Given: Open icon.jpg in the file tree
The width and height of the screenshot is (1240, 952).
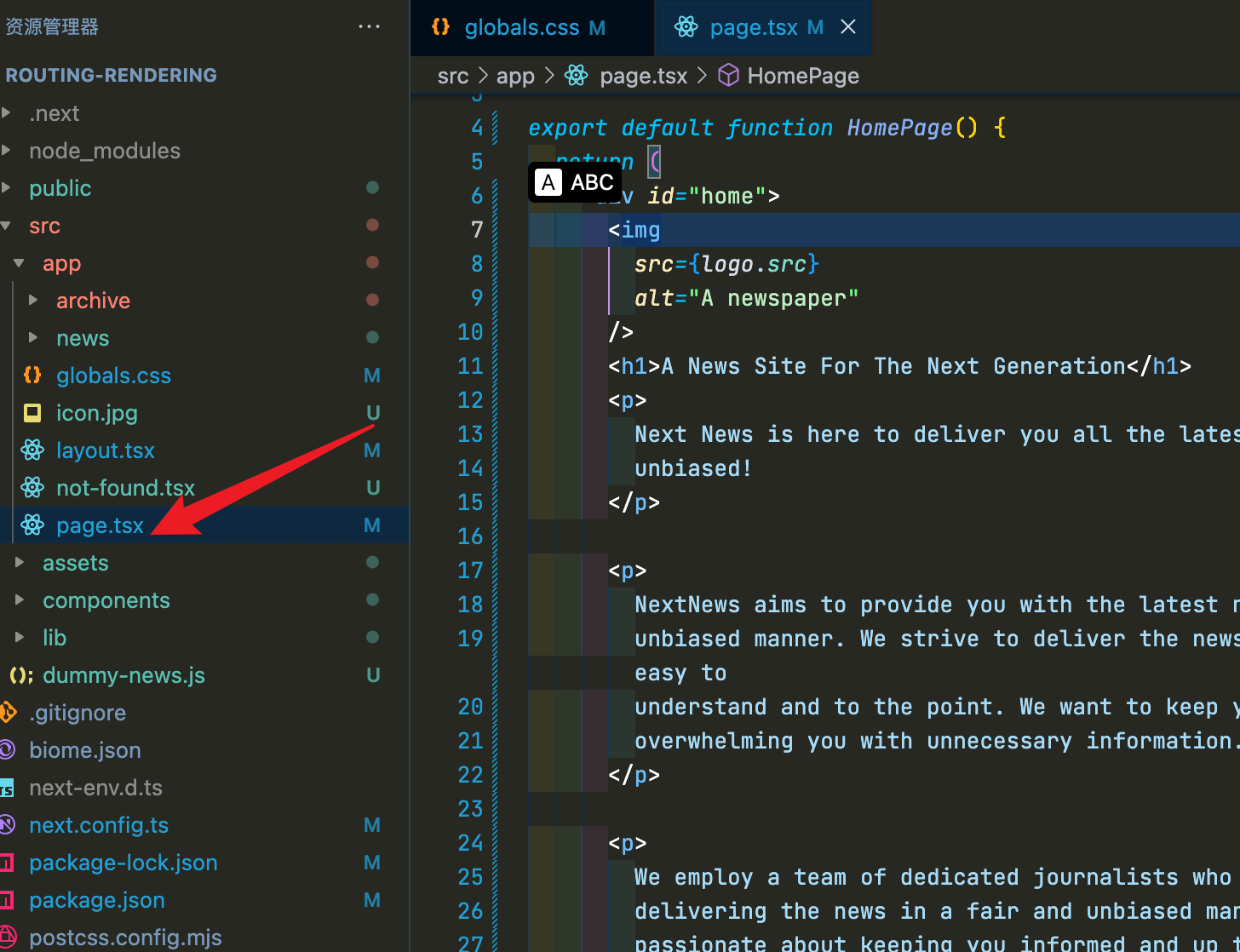Looking at the screenshot, I should point(97,413).
